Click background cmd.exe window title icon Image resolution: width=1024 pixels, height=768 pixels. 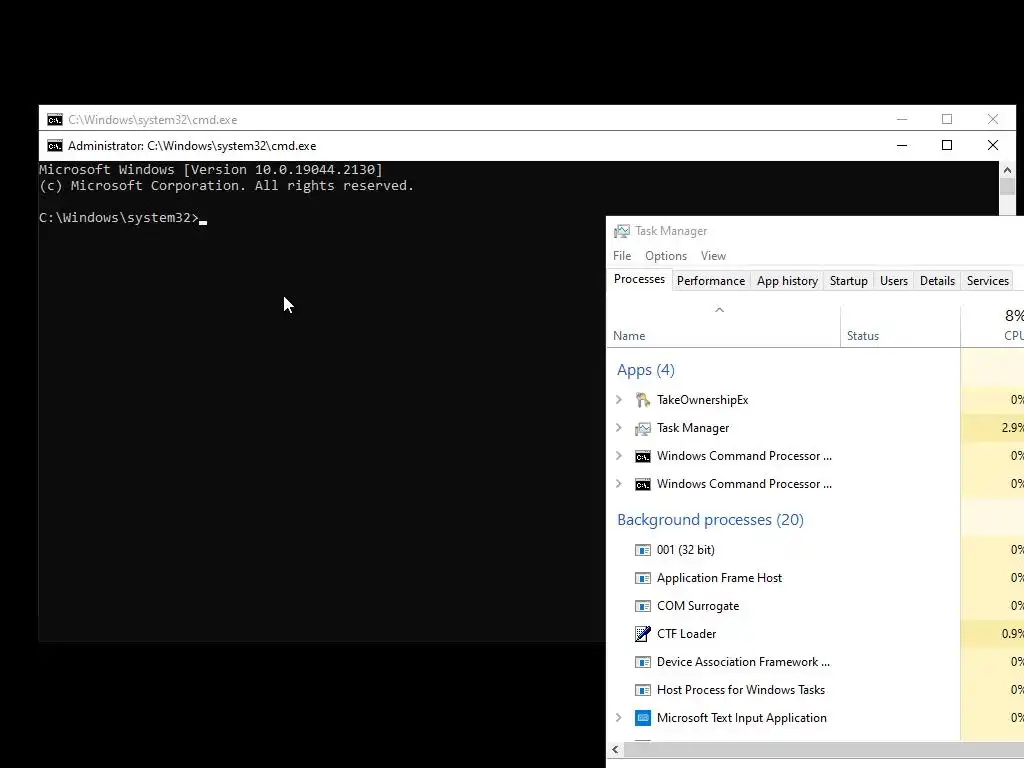coord(55,120)
